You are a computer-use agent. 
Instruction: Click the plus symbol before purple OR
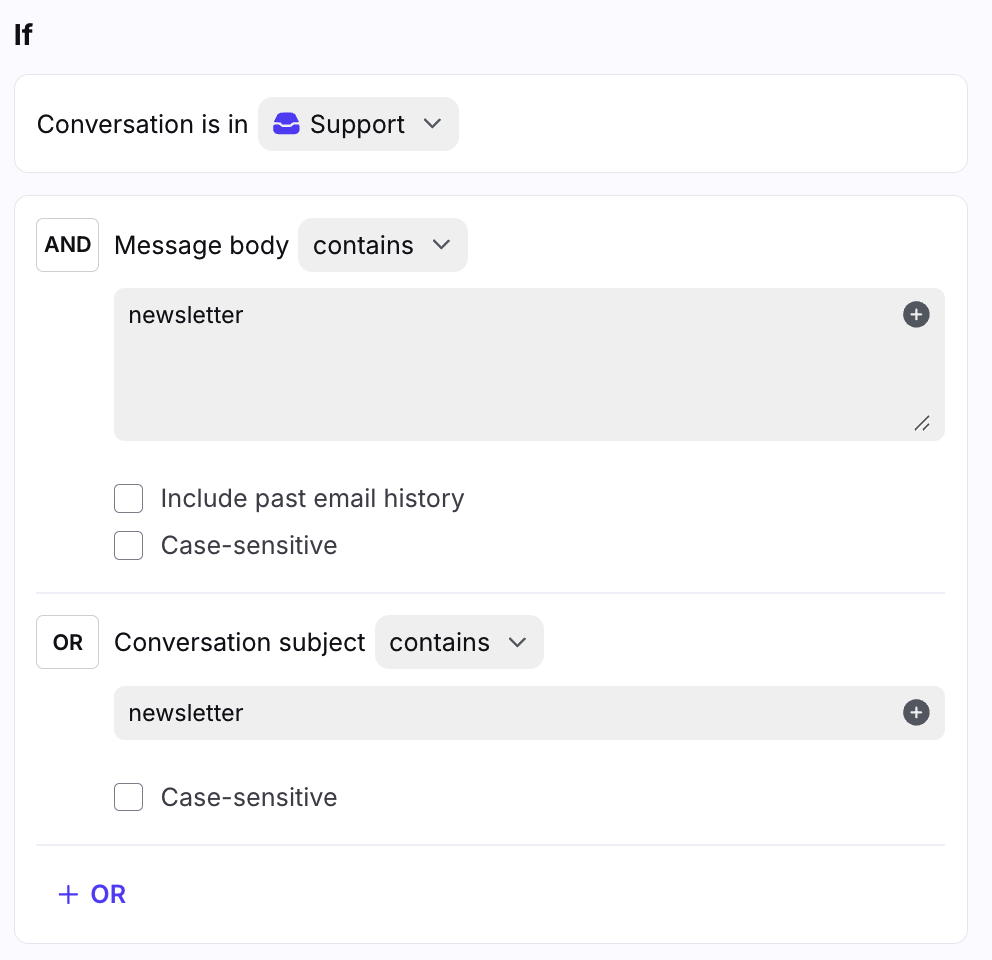[x=68, y=894]
